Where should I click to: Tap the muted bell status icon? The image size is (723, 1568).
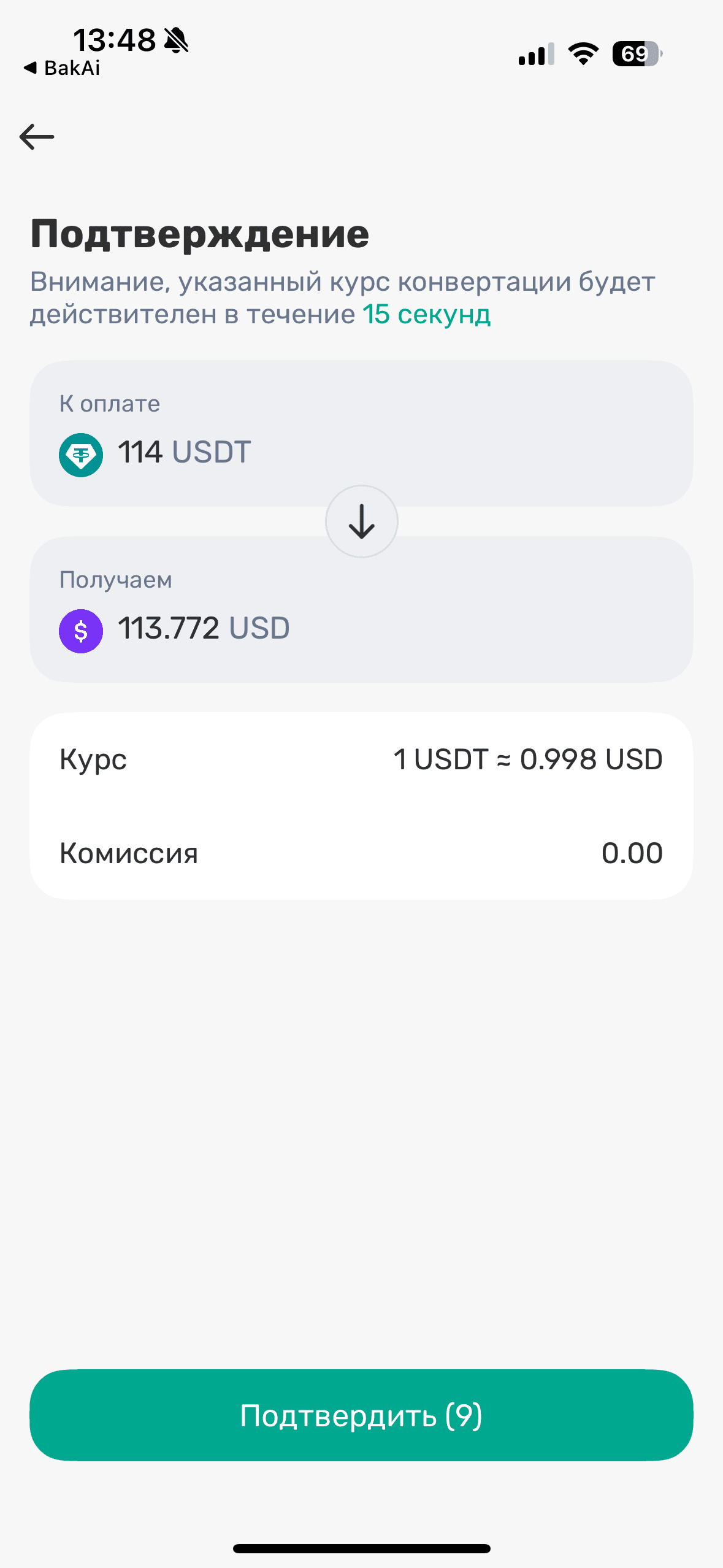177,40
